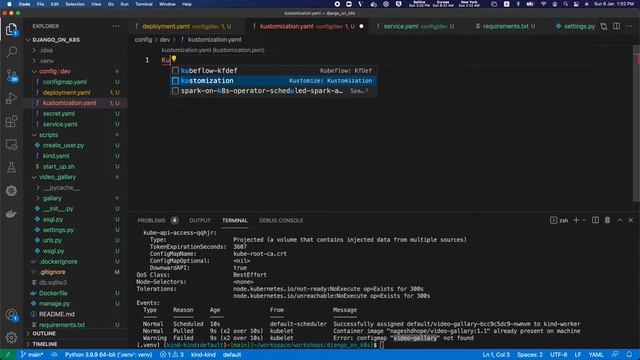Screen dimensions: 640x360
Task: Switch to settings.py editor tab
Action: coord(575,26)
